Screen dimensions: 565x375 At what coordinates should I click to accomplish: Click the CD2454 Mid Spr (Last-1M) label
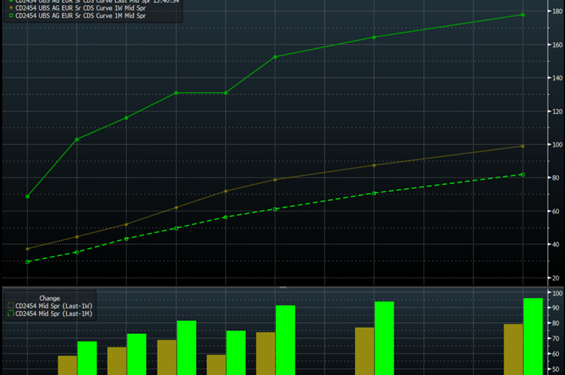click(x=54, y=314)
